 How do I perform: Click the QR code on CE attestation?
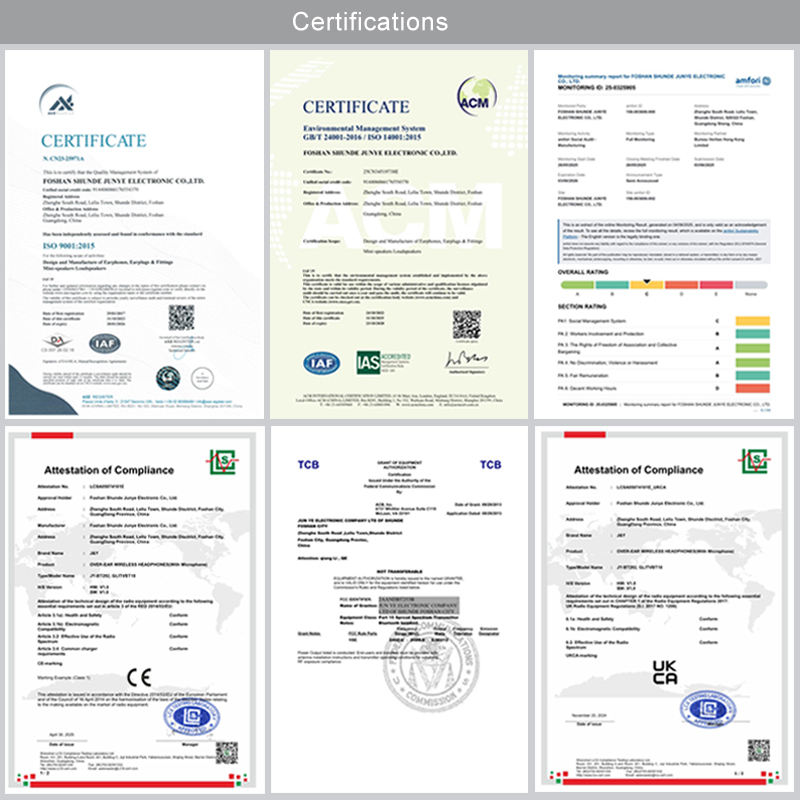pyautogui.click(x=227, y=753)
